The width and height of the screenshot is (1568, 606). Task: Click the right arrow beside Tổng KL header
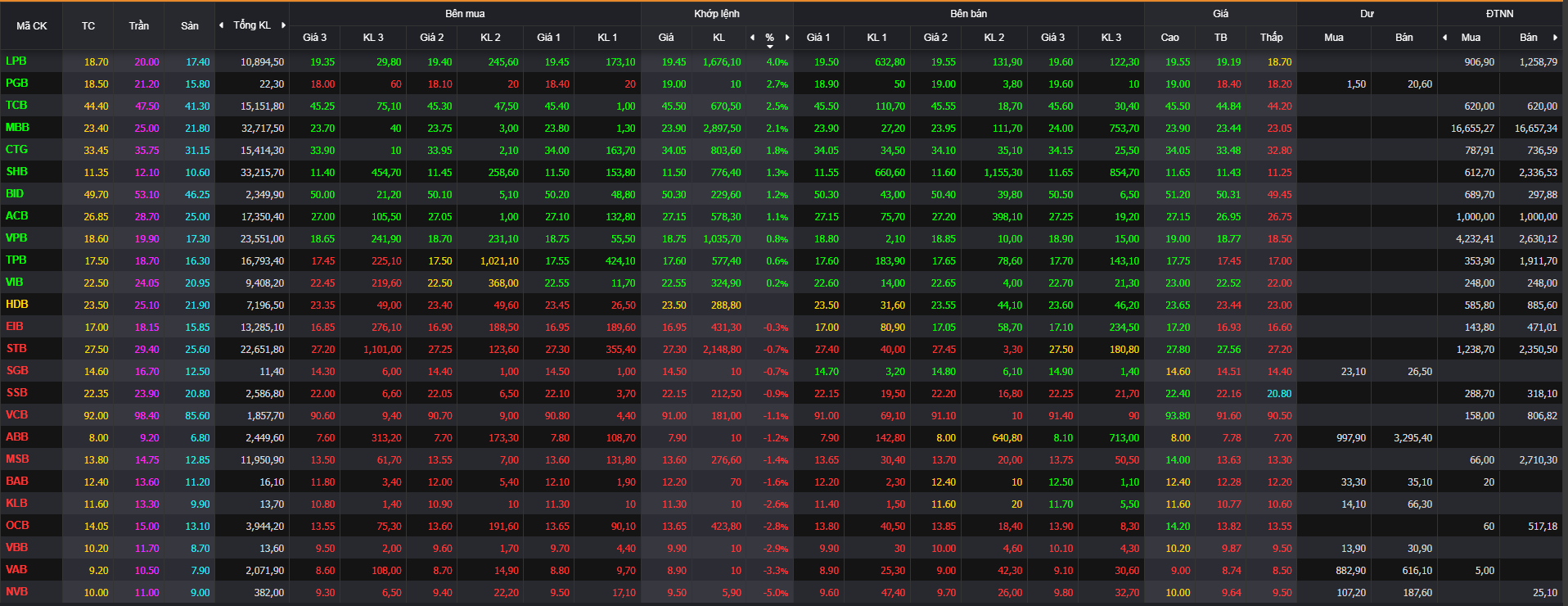point(283,25)
